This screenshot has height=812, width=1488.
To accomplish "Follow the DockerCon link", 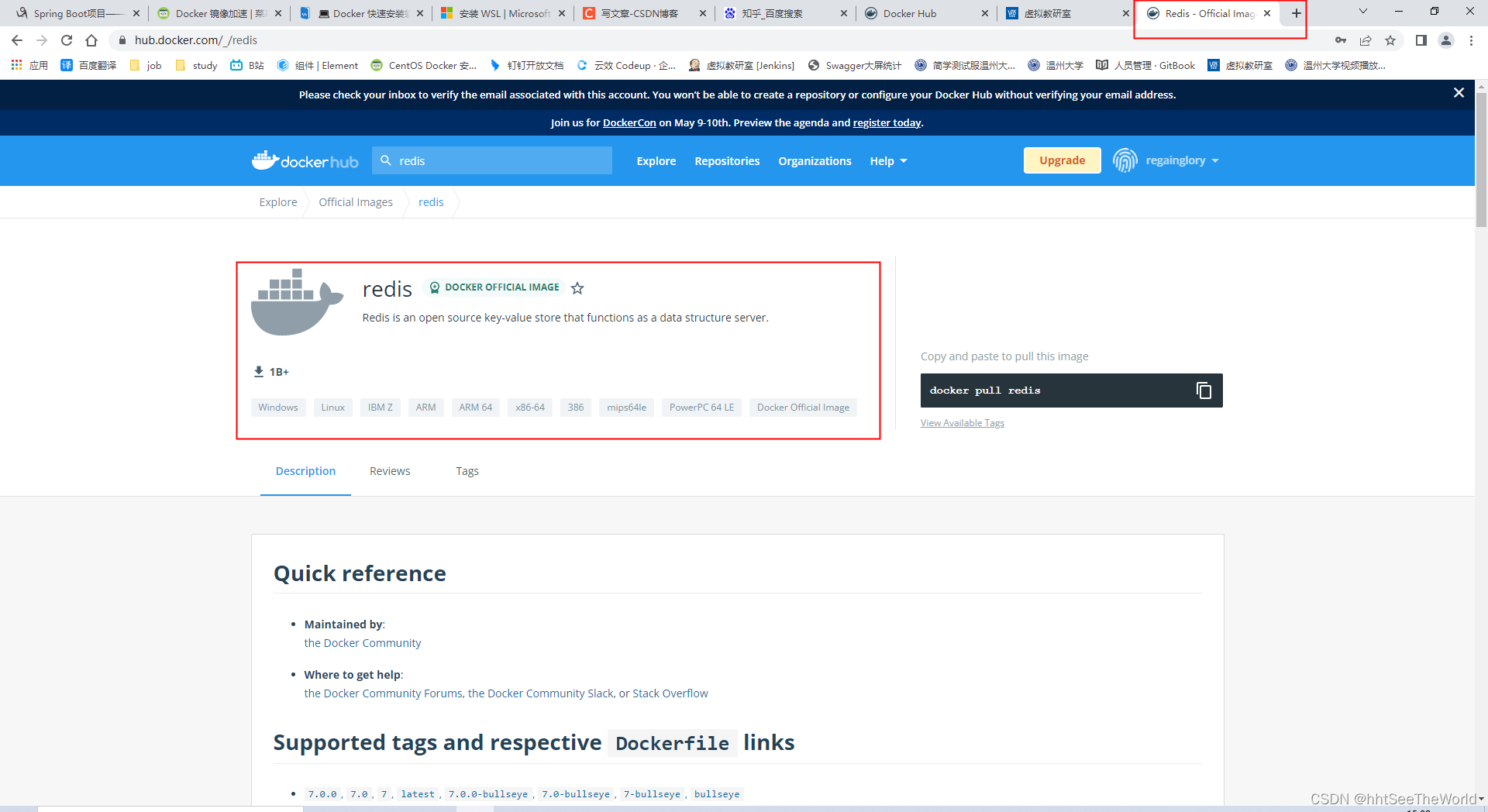I will pyautogui.click(x=629, y=122).
